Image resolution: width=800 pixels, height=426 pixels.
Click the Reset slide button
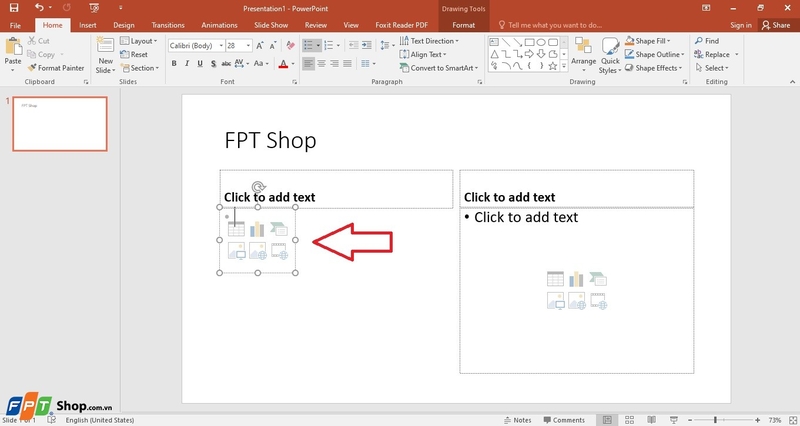pos(134,54)
